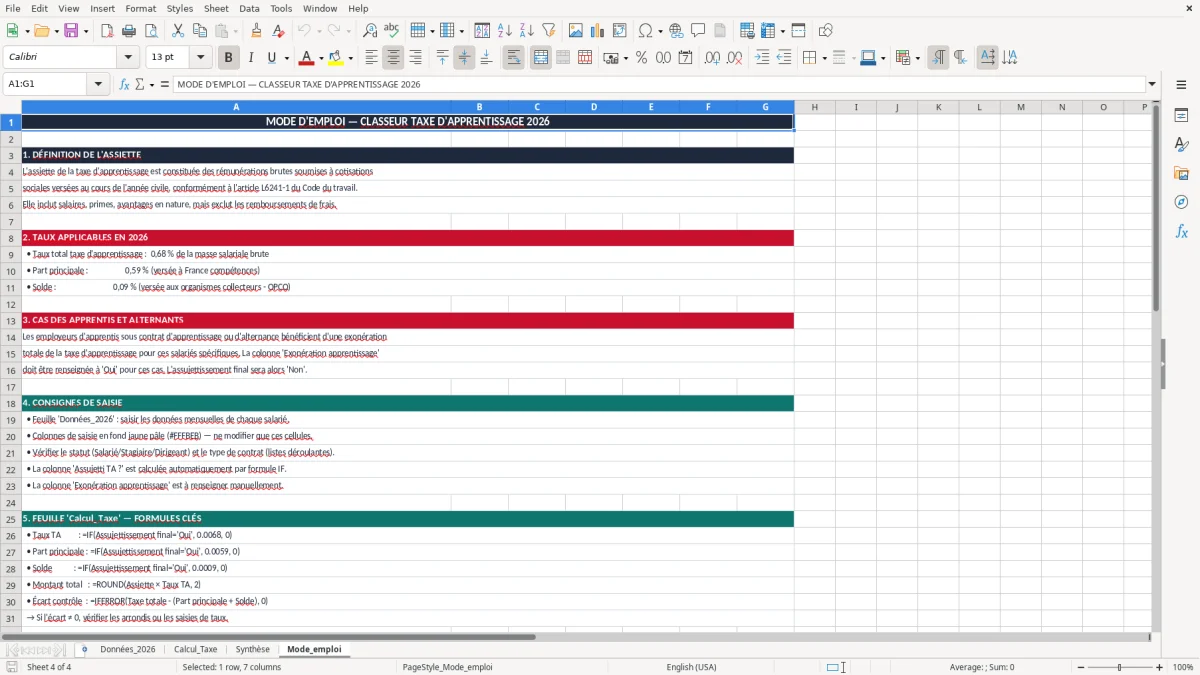Insert an image
Screen dimensions: 1200x675
click(575, 31)
